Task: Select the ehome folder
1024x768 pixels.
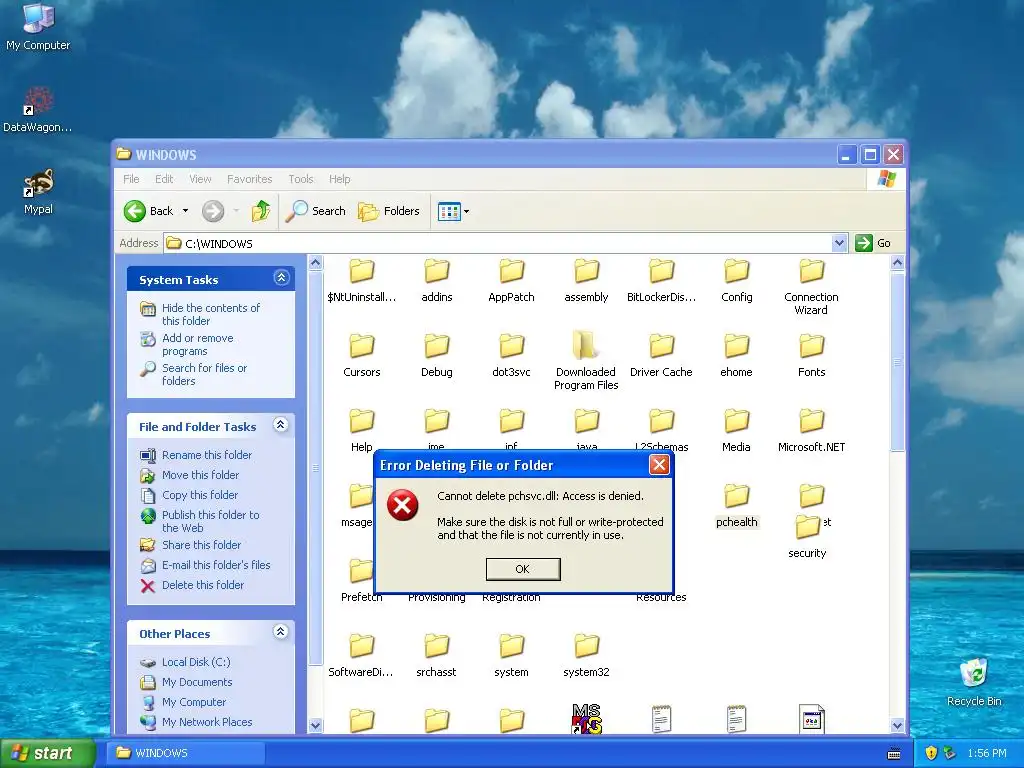Action: (737, 356)
